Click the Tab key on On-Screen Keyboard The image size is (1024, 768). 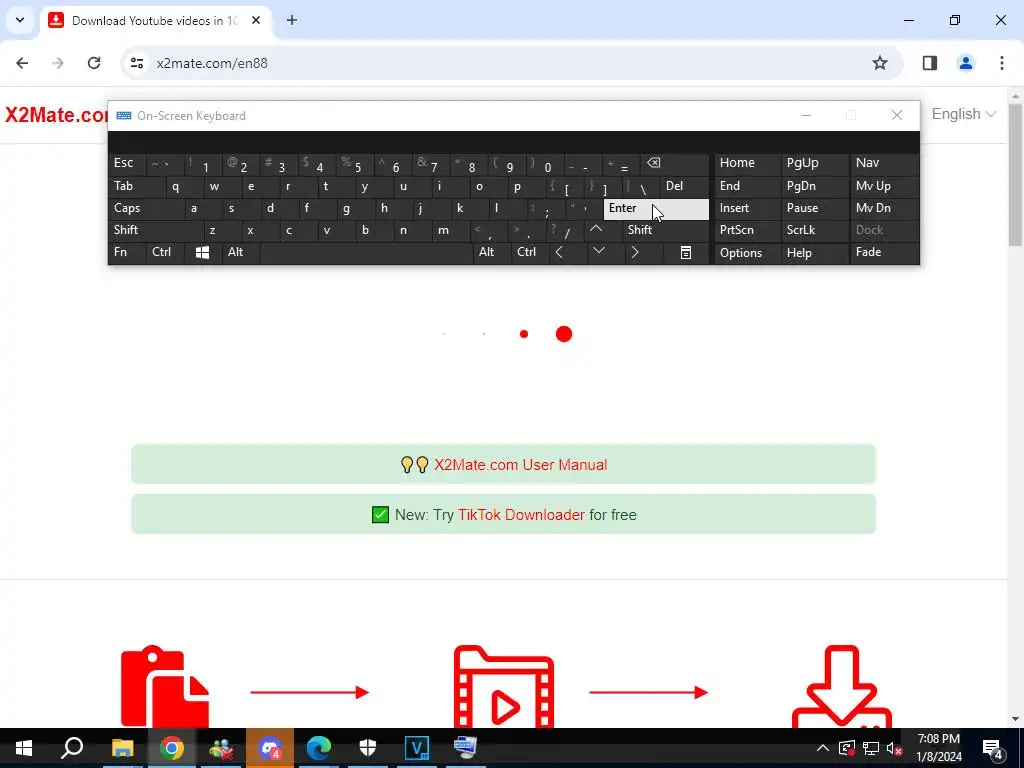pyautogui.click(x=136, y=186)
